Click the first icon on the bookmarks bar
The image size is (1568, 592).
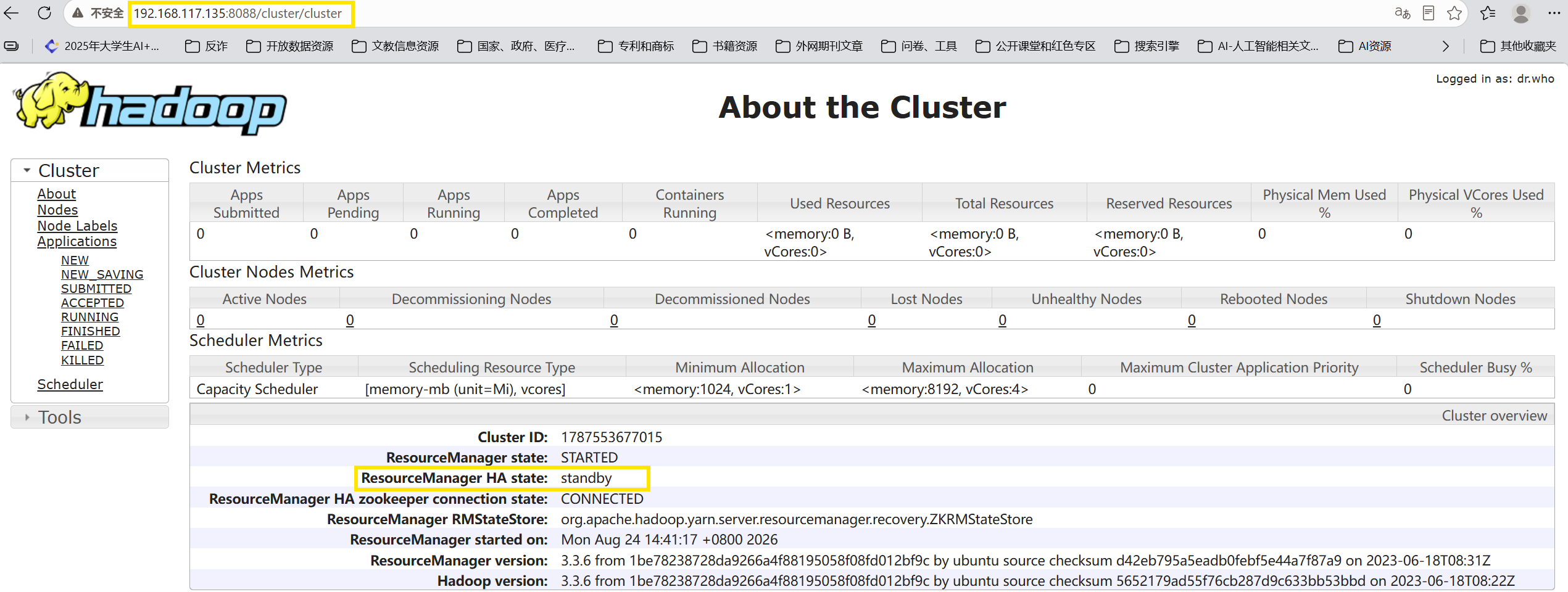tap(11, 46)
